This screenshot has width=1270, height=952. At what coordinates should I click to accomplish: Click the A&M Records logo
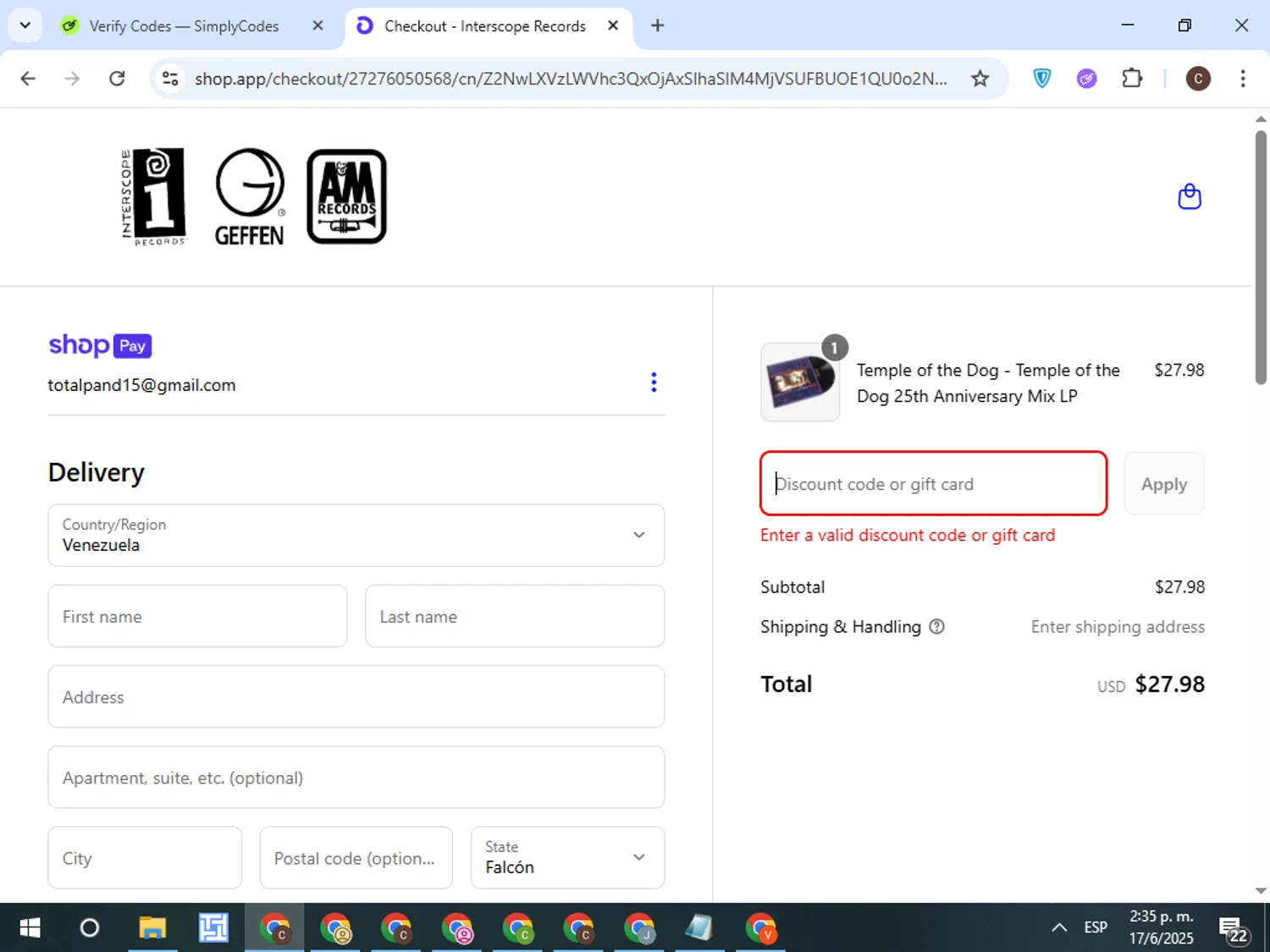tap(346, 197)
